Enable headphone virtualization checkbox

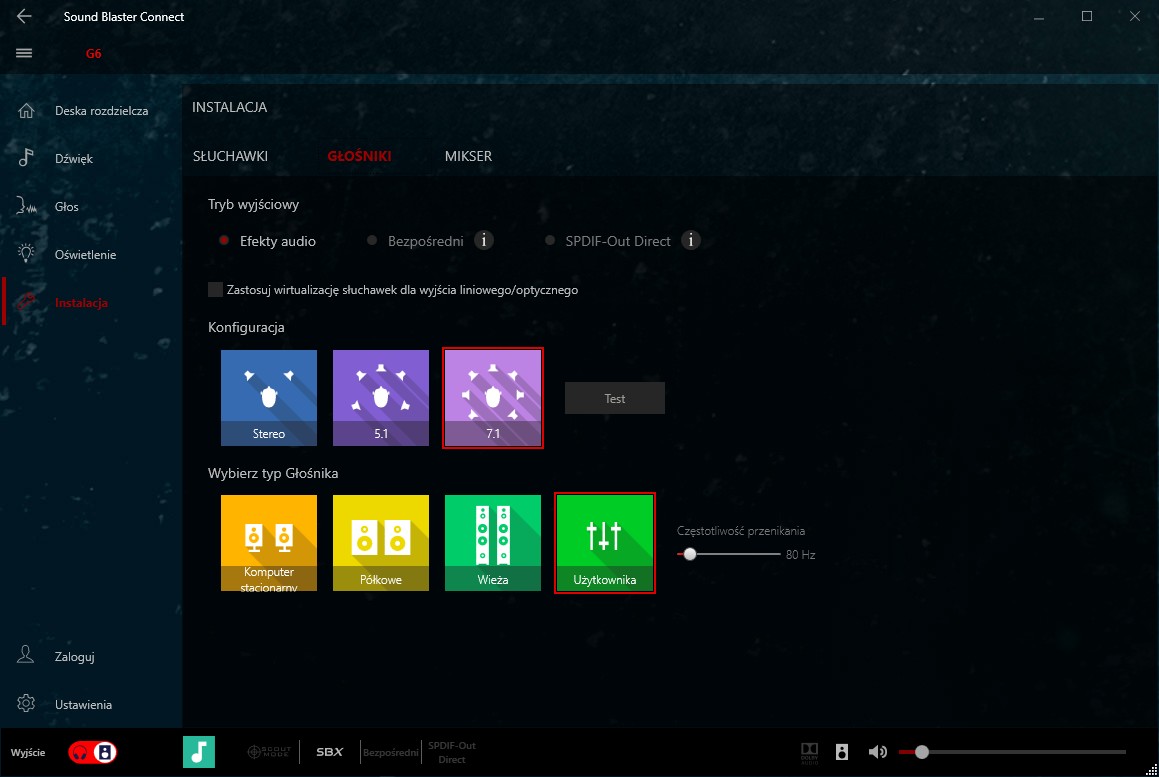[x=215, y=290]
